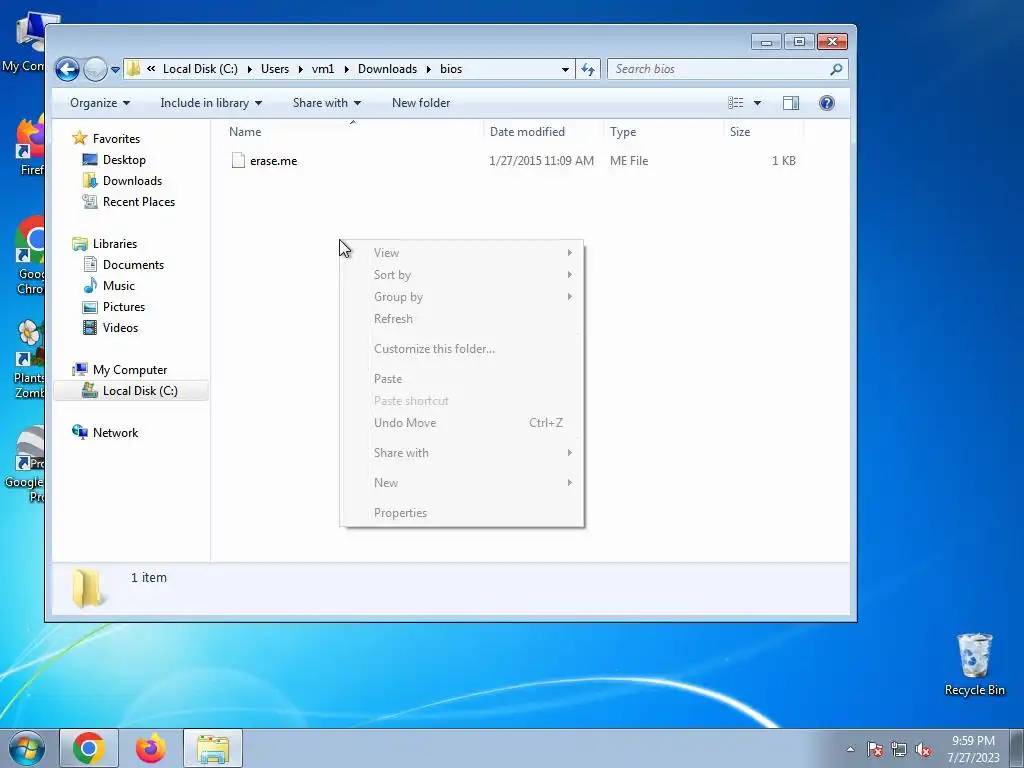
Task: Click the folder icon in address bar
Action: pyautogui.click(x=133, y=69)
